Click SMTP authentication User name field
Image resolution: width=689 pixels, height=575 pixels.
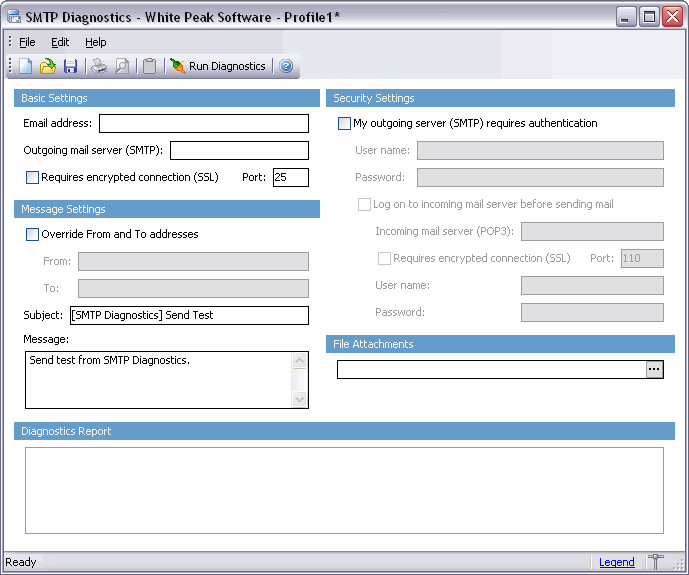click(x=540, y=151)
